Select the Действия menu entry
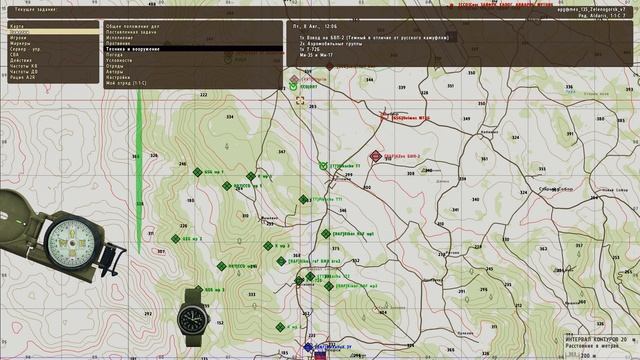Viewport: 640px width, 360px height. point(21,60)
